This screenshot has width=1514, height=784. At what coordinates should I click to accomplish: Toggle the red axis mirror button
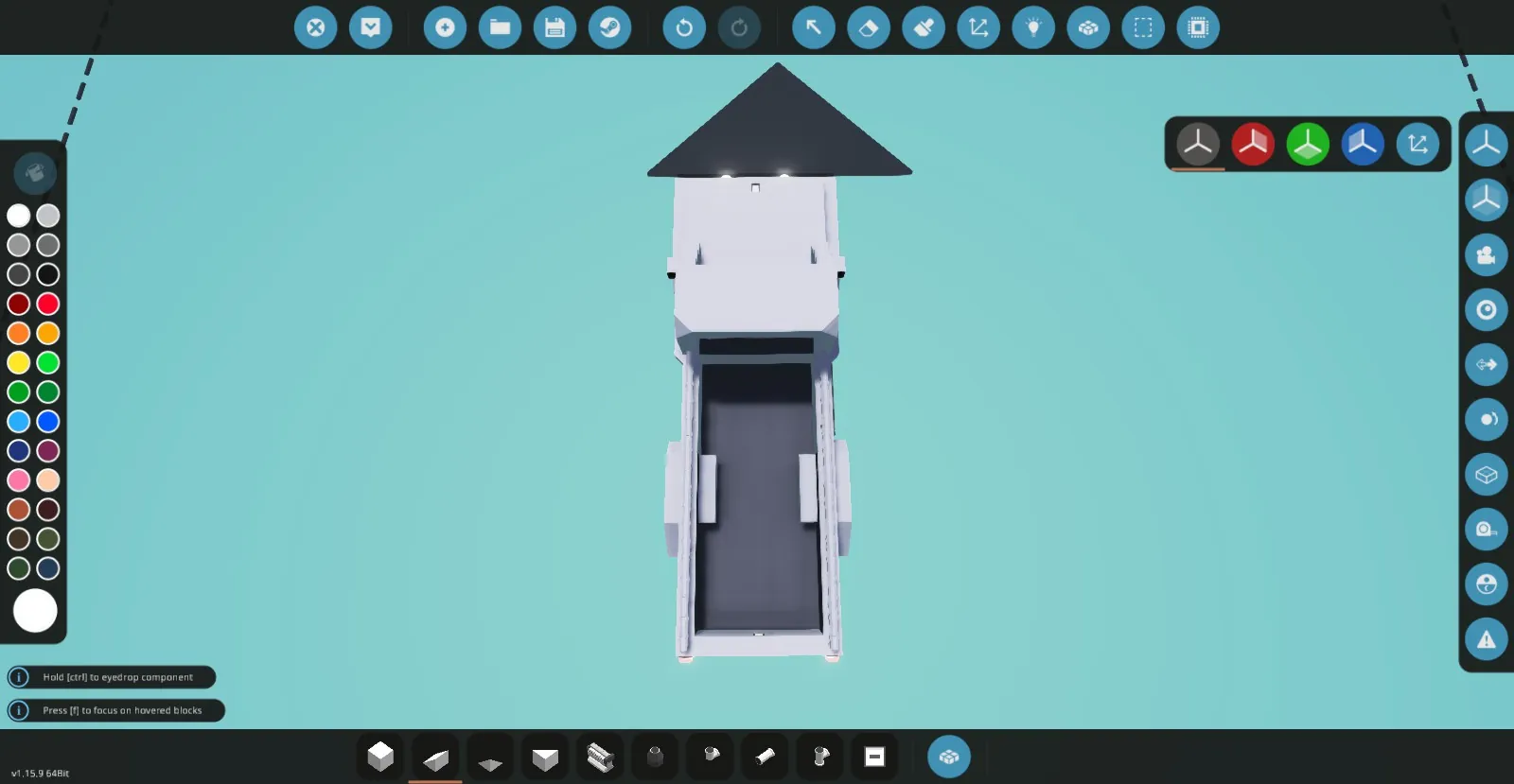[x=1253, y=144]
